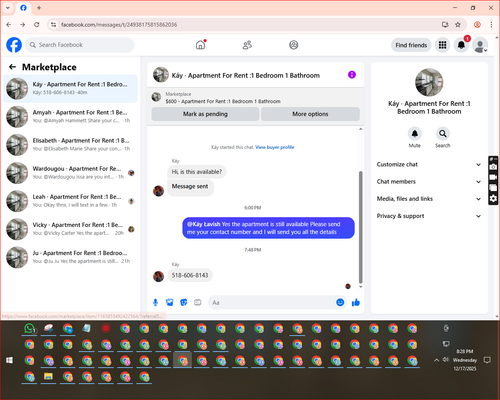
Task: Open the Windows notification center
Action: [x=487, y=360]
